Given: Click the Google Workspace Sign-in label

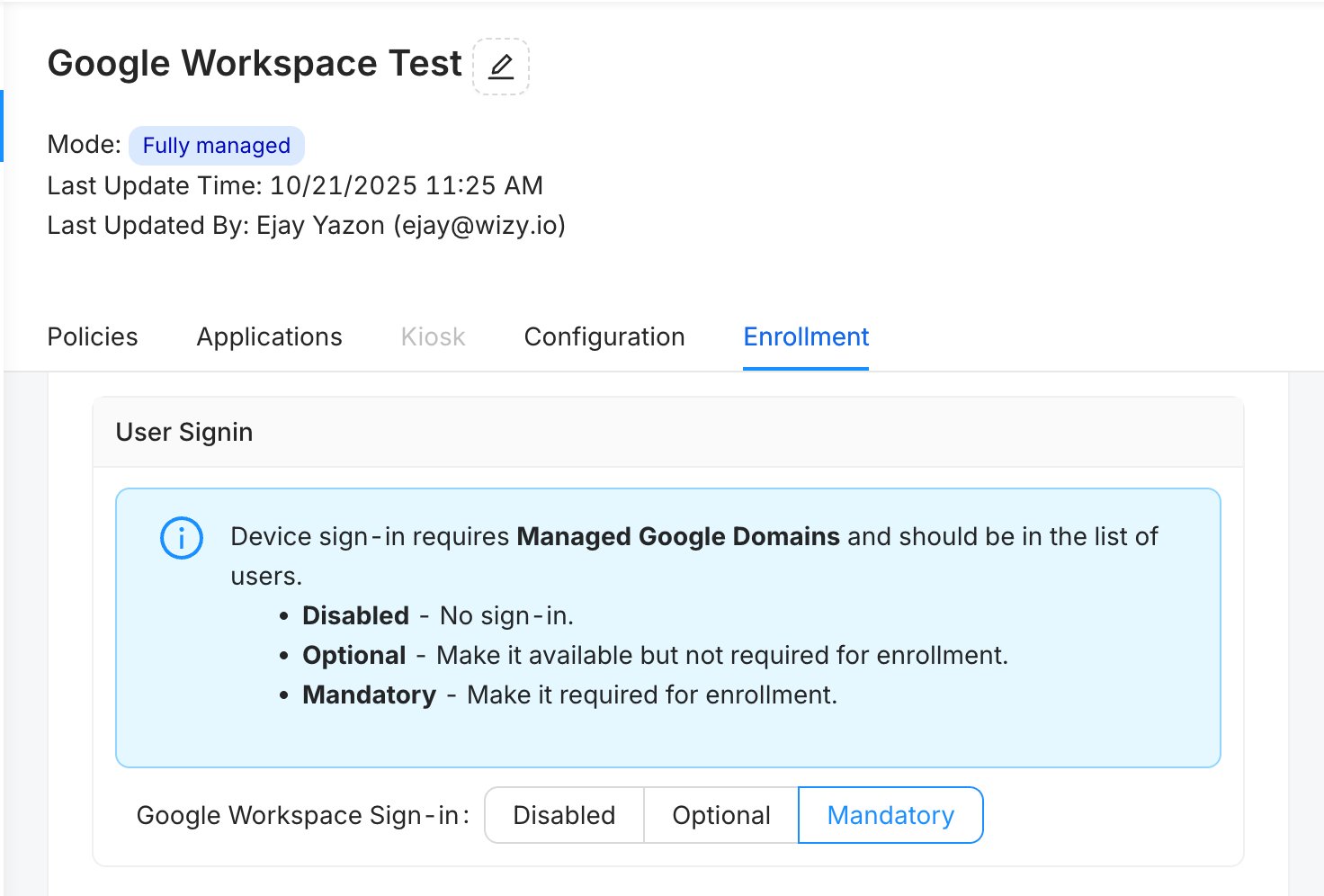Looking at the screenshot, I should (x=303, y=815).
